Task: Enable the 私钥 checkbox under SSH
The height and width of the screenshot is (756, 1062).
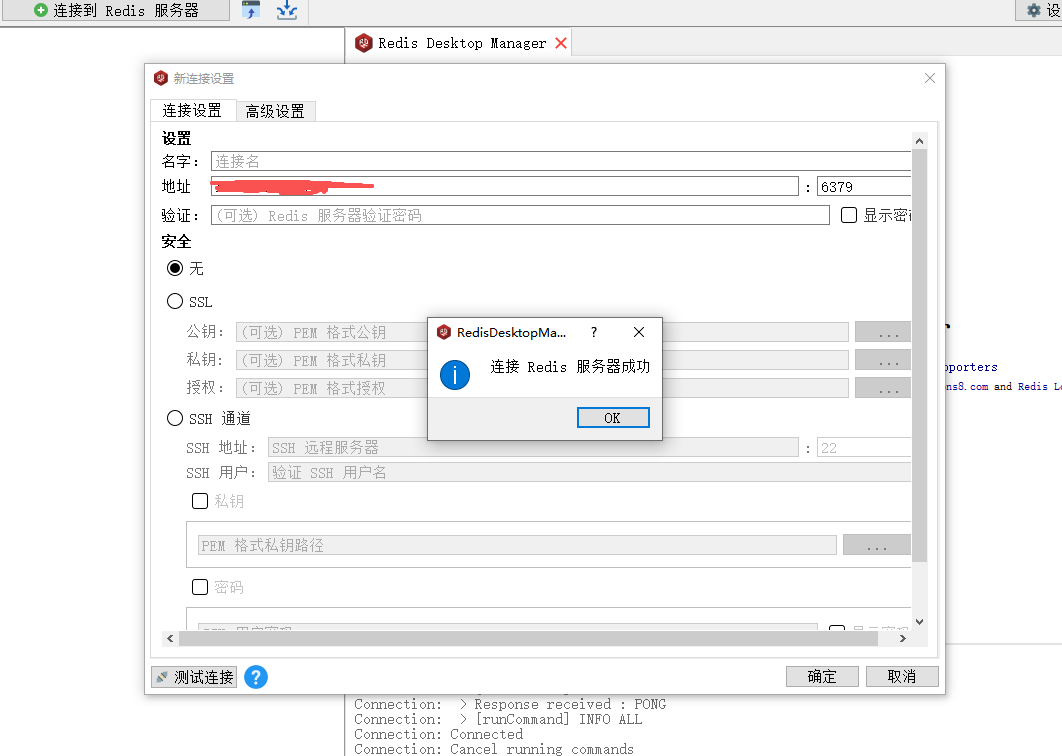Action: coord(200,501)
